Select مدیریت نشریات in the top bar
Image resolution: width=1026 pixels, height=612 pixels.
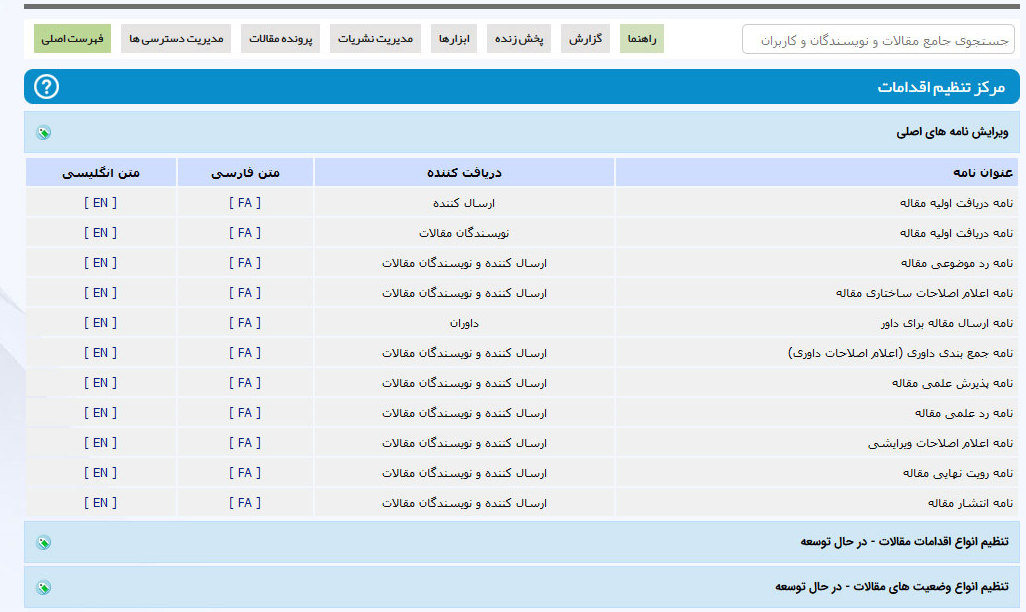point(375,39)
